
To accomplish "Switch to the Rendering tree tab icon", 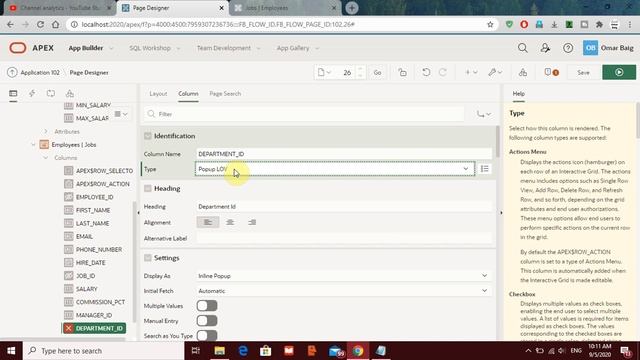I will 13,93.
